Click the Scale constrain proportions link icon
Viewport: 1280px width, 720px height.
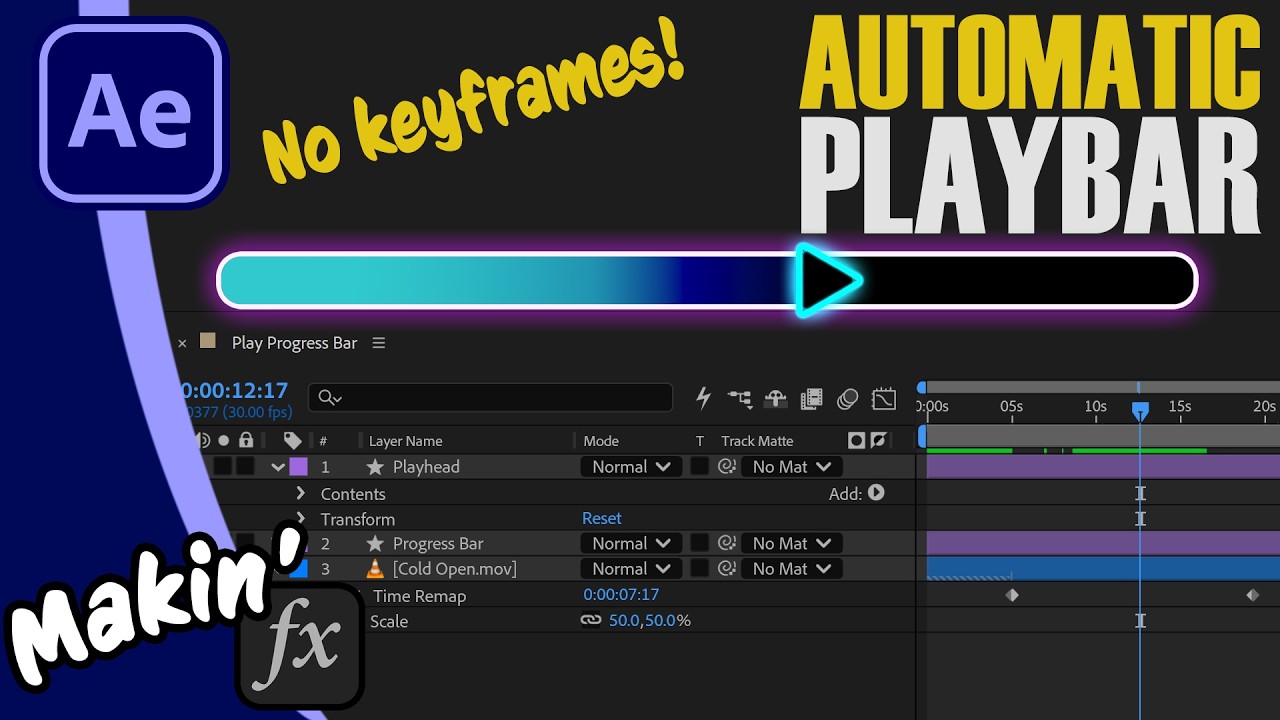pos(591,620)
